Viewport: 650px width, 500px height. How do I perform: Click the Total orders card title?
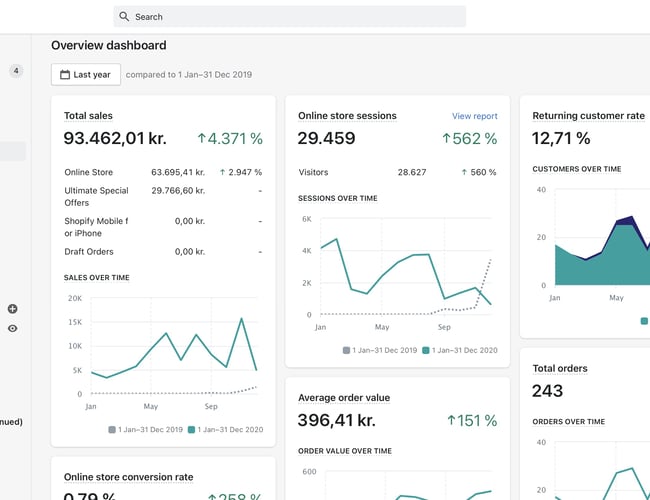(560, 369)
